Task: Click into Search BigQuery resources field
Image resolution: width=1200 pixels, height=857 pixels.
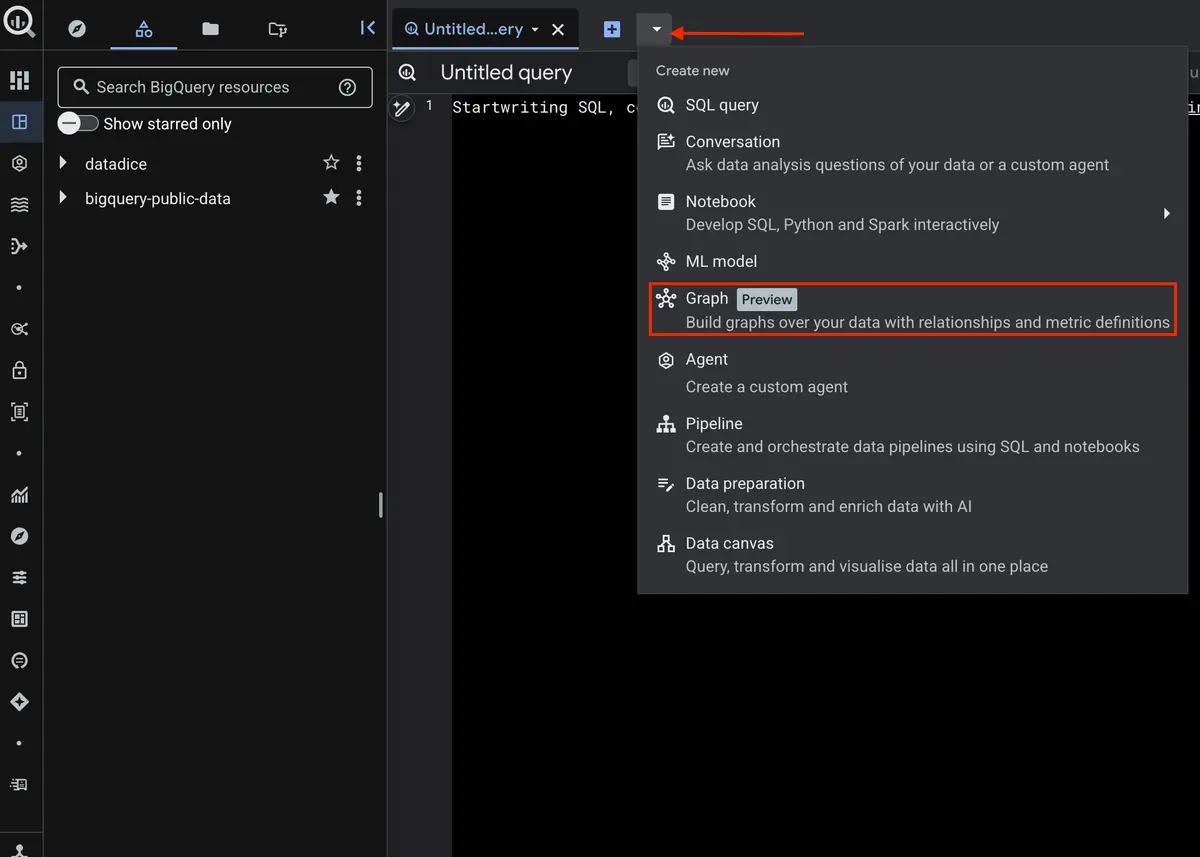Action: point(215,87)
